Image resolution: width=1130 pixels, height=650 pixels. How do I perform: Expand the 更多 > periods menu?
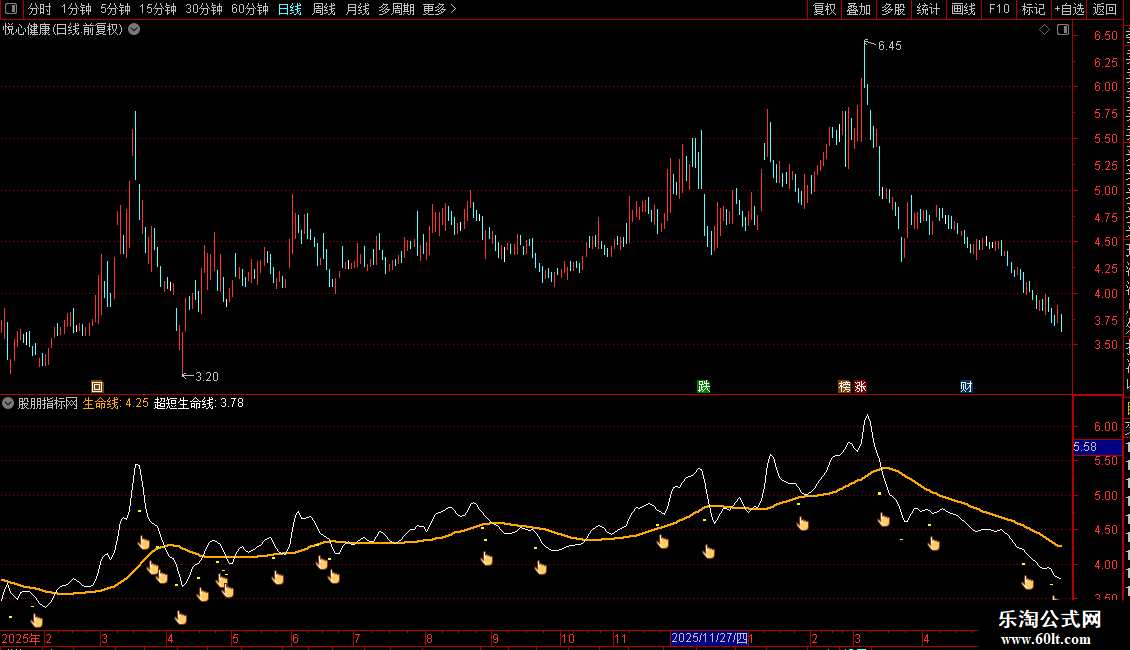[440, 9]
